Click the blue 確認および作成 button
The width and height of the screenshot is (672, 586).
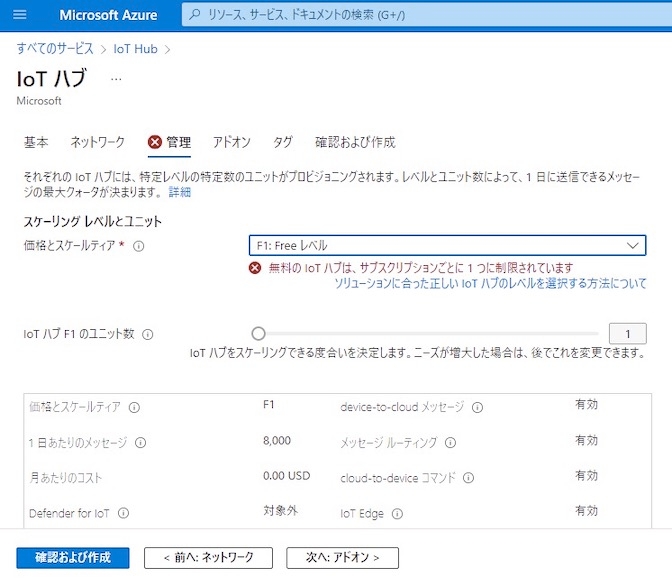[73, 558]
